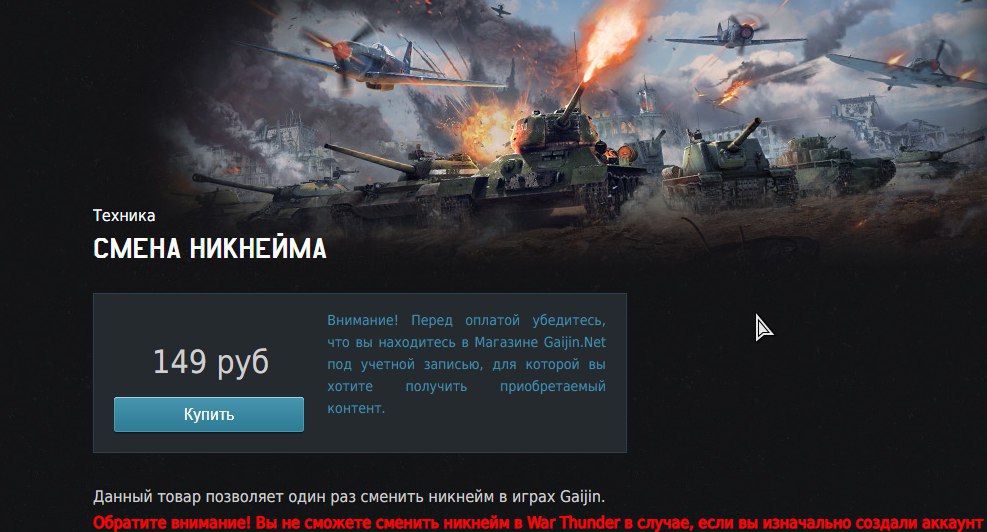This screenshot has width=987, height=532.
Task: Click the head-on dark fighter plane in sky
Action: coord(736,35)
